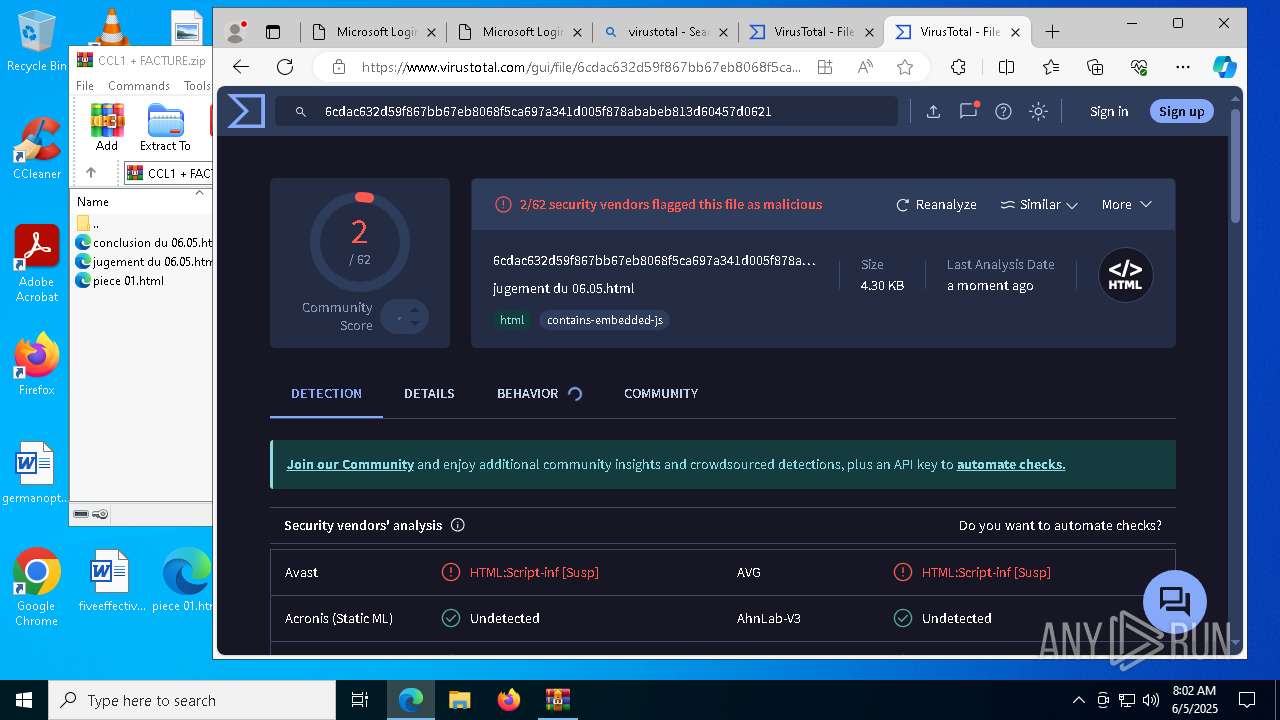Click the Add icon in WinRAR

[107, 127]
